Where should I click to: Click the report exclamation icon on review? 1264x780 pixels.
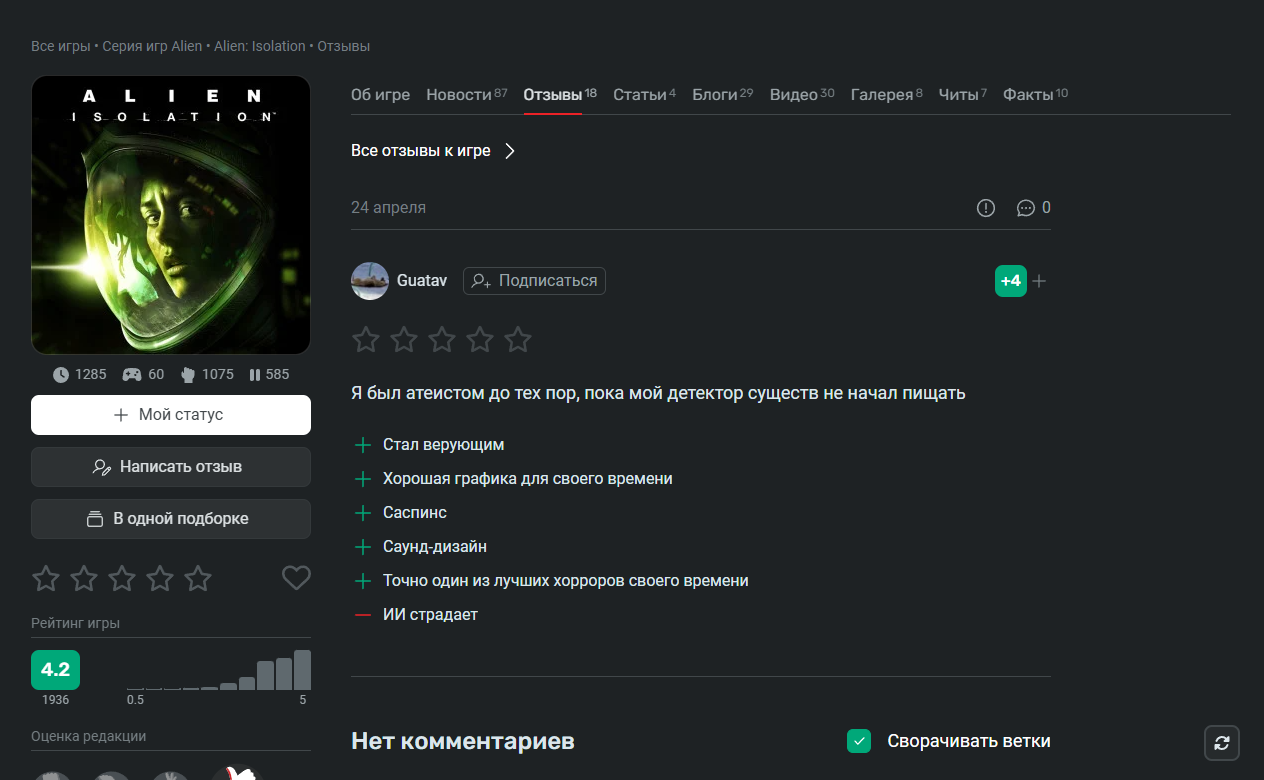tap(986, 208)
